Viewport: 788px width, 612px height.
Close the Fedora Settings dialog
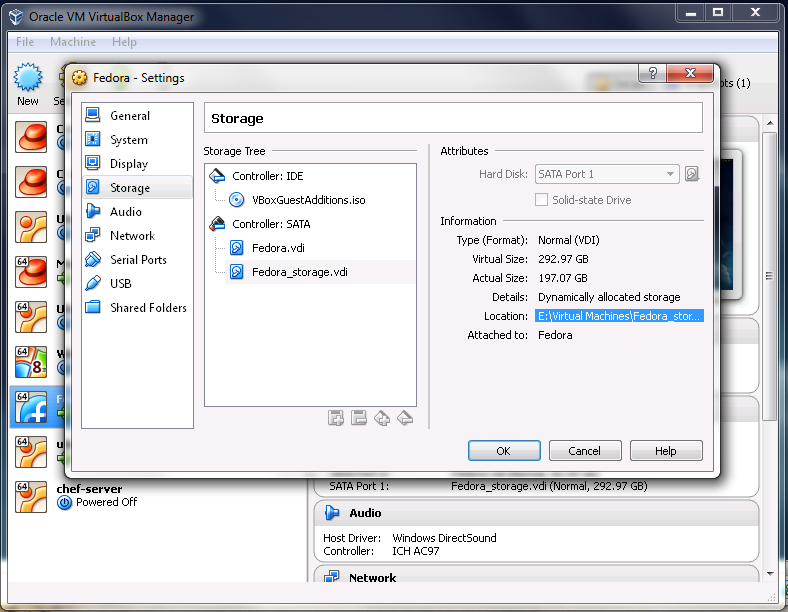tap(690, 73)
